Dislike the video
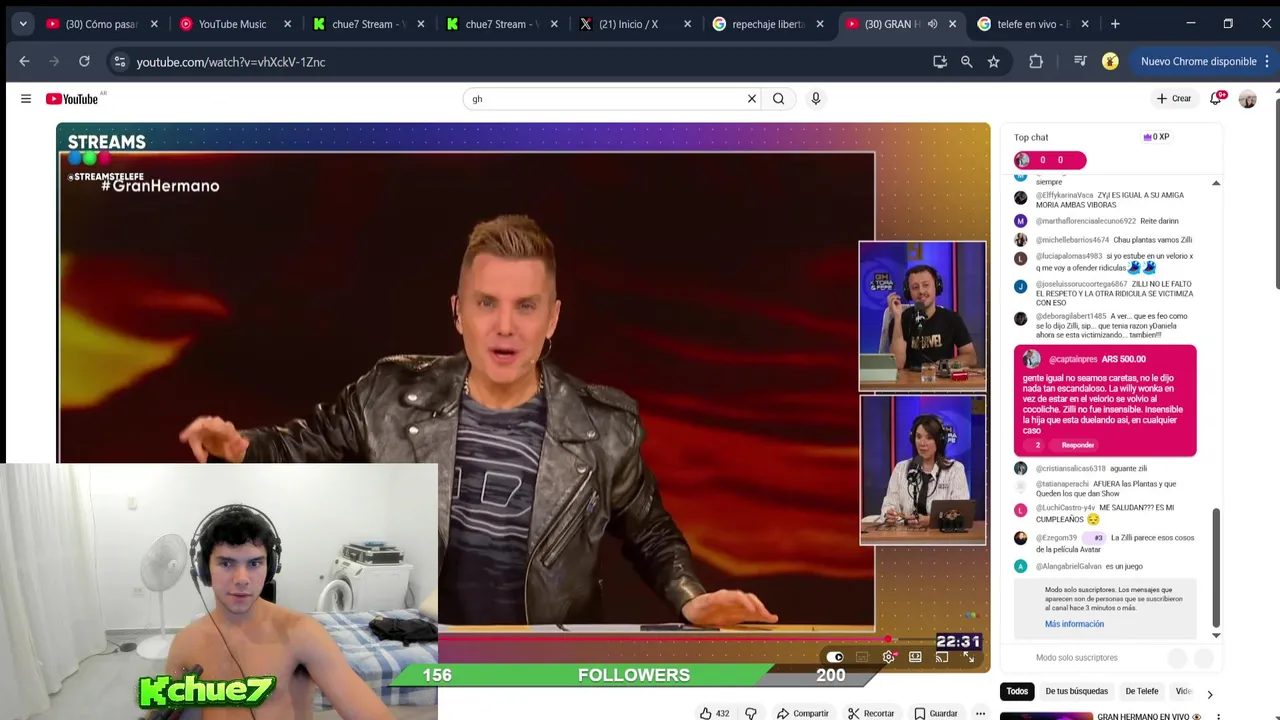Viewport: 1280px width, 720px height. [x=751, y=713]
